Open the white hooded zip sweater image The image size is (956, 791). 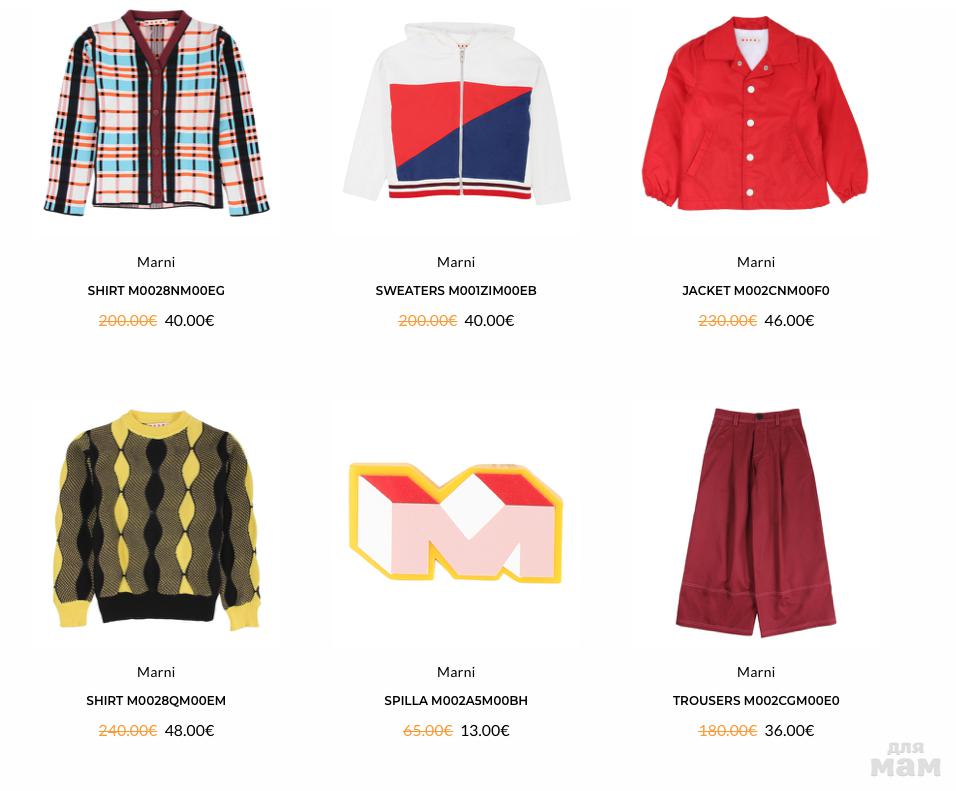(456, 113)
